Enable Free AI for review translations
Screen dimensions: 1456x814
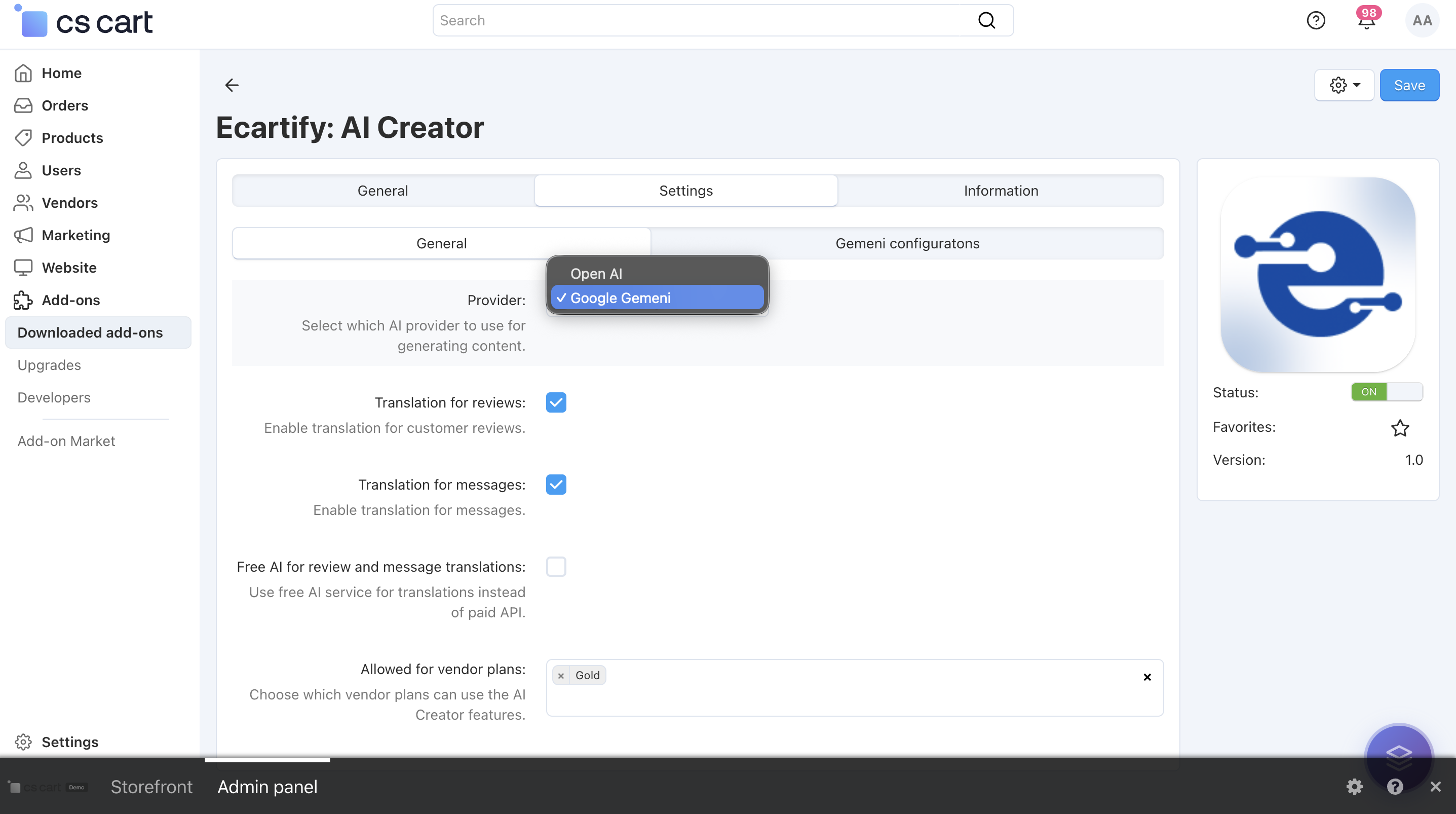pyautogui.click(x=556, y=566)
